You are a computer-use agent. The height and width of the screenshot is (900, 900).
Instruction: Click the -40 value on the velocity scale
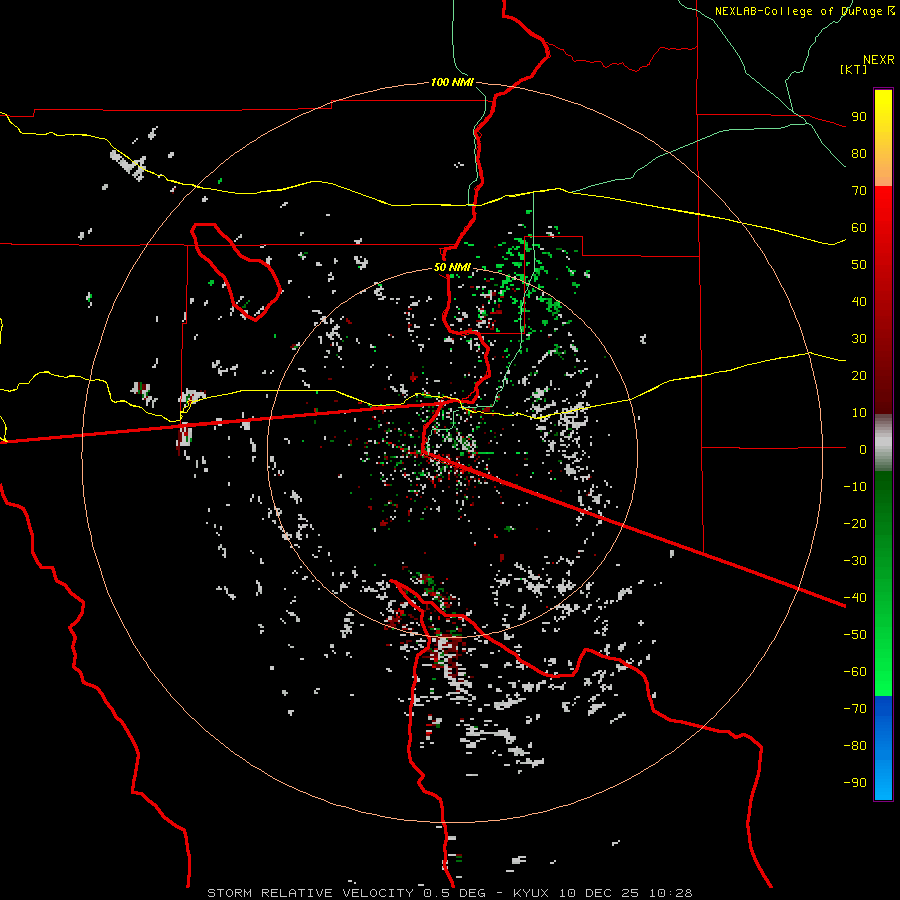click(855, 598)
